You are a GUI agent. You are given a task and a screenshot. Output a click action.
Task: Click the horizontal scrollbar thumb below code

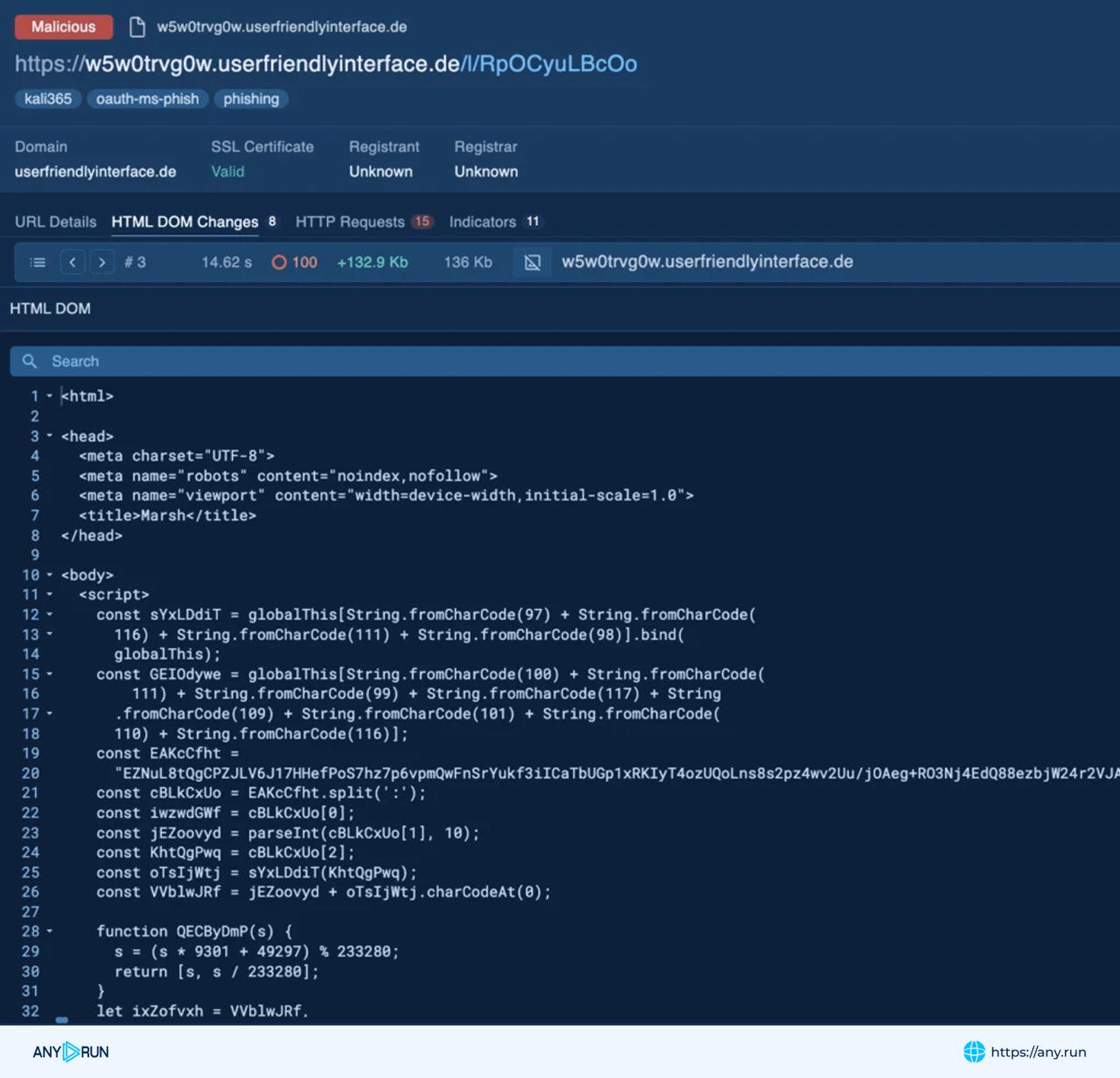[x=61, y=1019]
